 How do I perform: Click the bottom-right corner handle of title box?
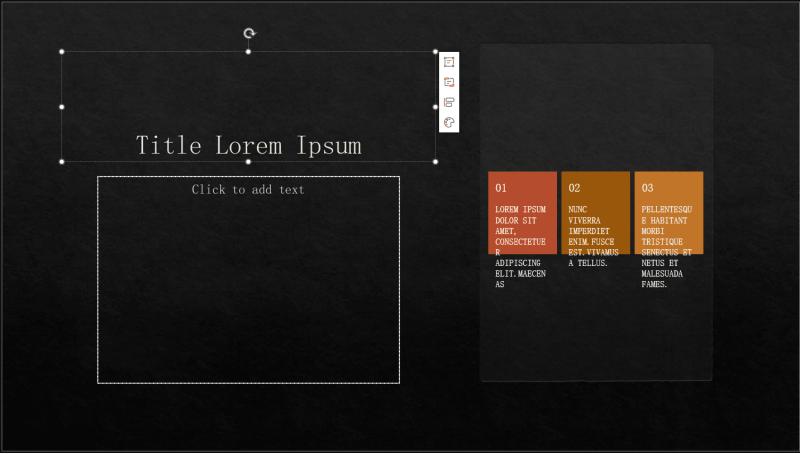435,162
